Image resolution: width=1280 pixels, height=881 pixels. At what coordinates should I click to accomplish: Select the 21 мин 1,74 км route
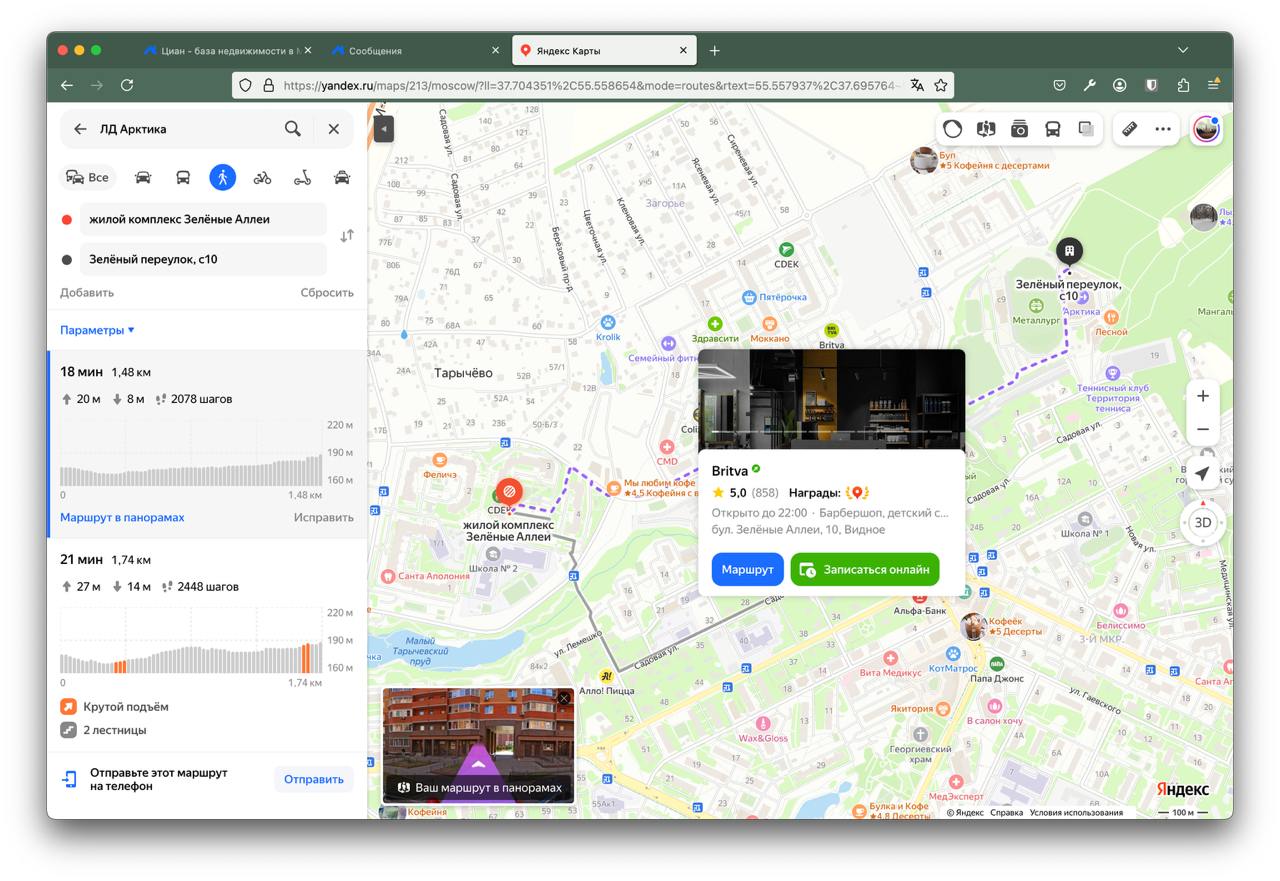pos(207,645)
